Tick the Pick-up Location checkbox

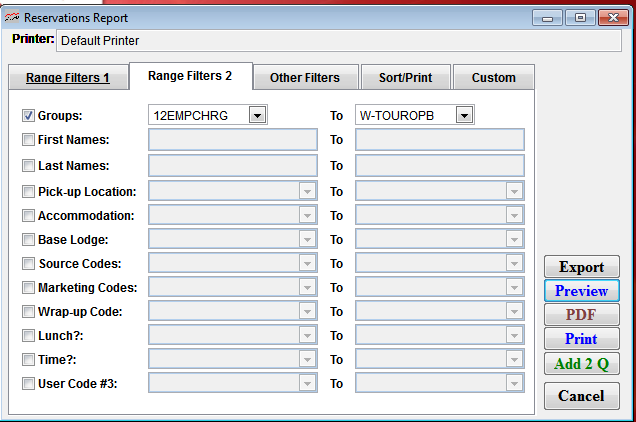(x=28, y=192)
